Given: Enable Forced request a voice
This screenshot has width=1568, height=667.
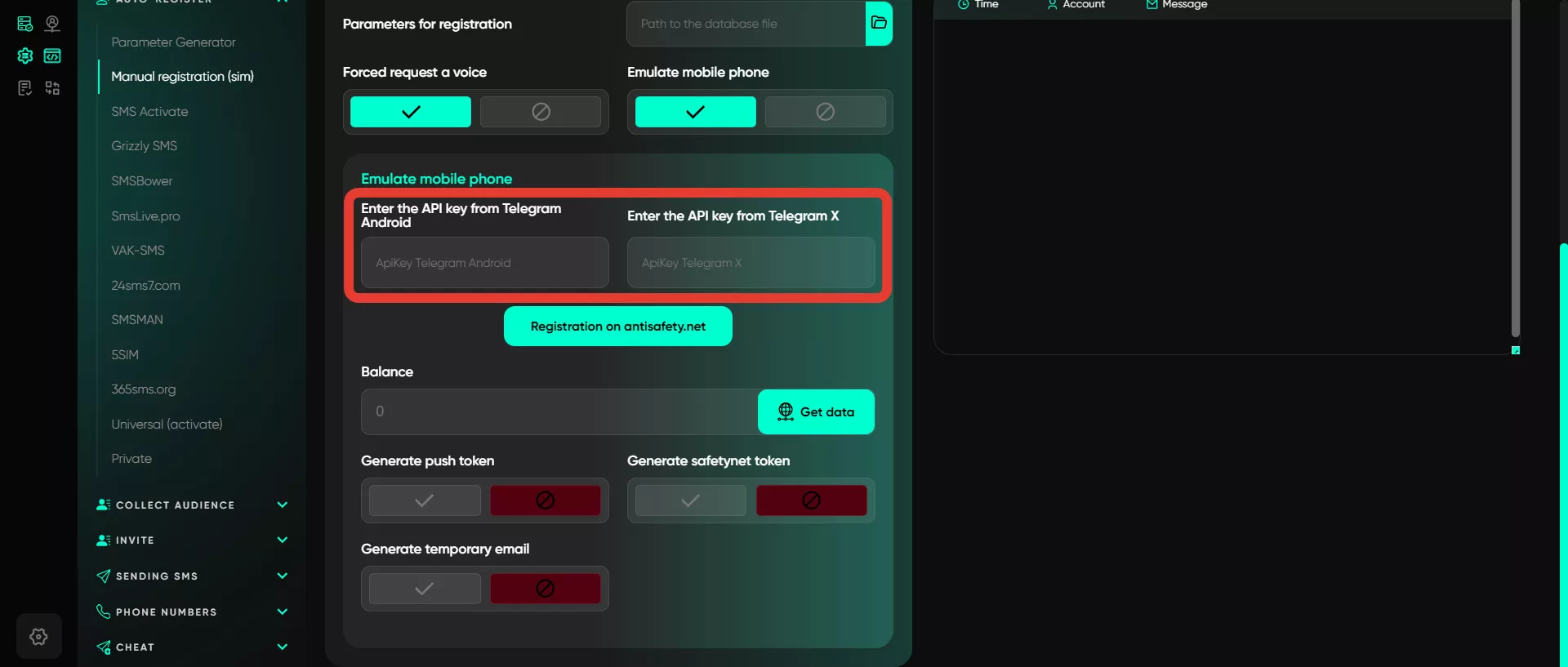Looking at the screenshot, I should click(x=411, y=112).
